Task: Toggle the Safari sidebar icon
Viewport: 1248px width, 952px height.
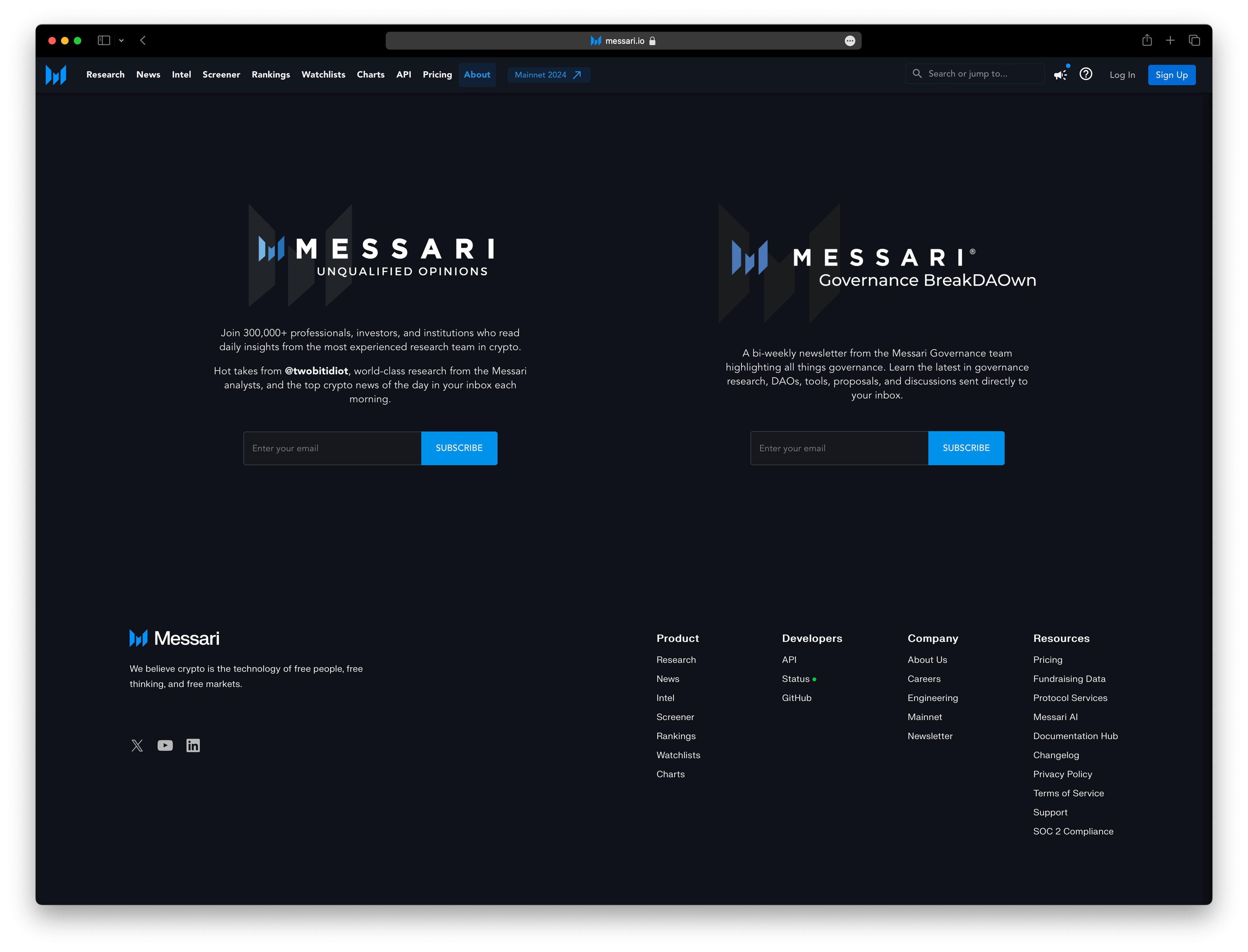Action: (104, 40)
